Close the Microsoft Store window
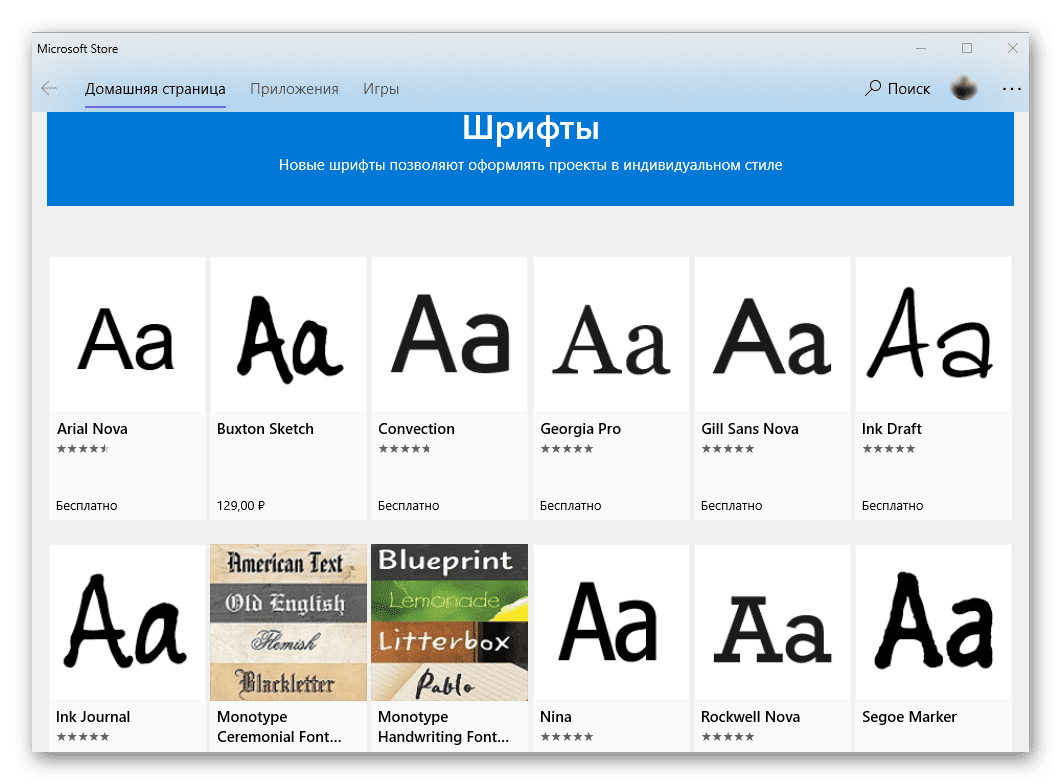 click(1013, 48)
